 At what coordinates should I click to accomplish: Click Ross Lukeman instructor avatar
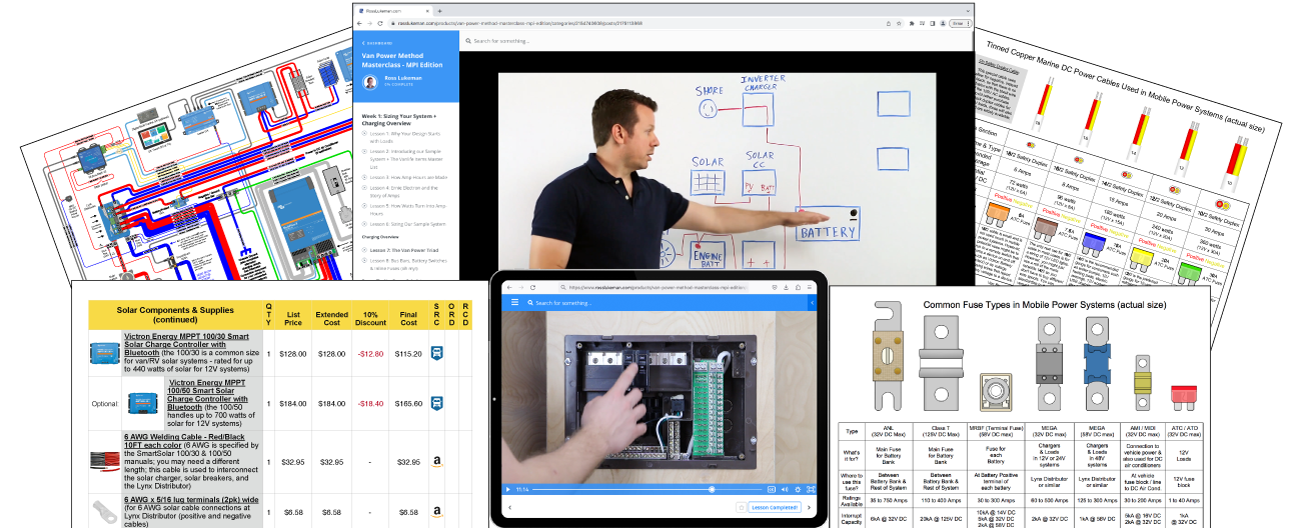[x=370, y=82]
